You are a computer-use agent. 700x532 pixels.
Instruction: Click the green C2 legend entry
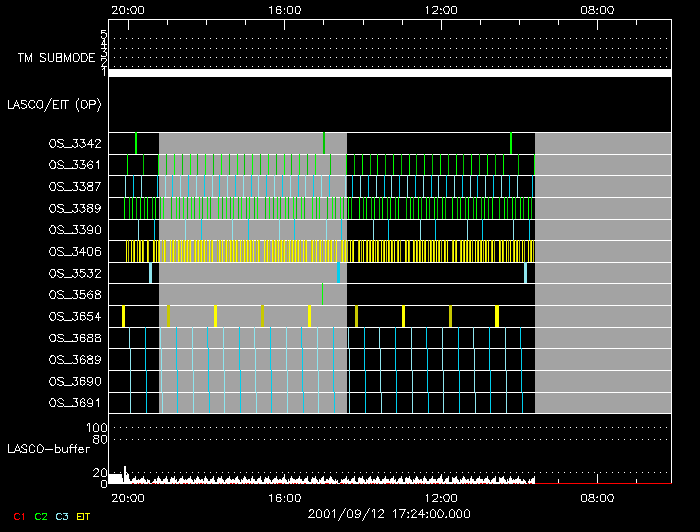(x=41, y=516)
